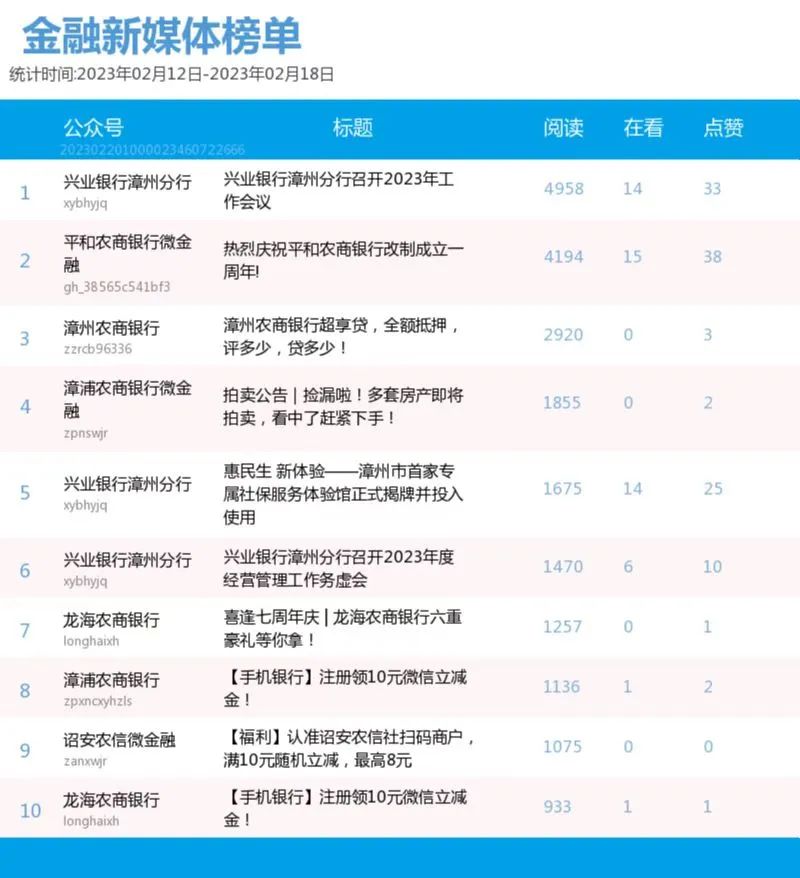Click account ID zanxwjr
This screenshot has width=800, height=878.
[x=85, y=762]
